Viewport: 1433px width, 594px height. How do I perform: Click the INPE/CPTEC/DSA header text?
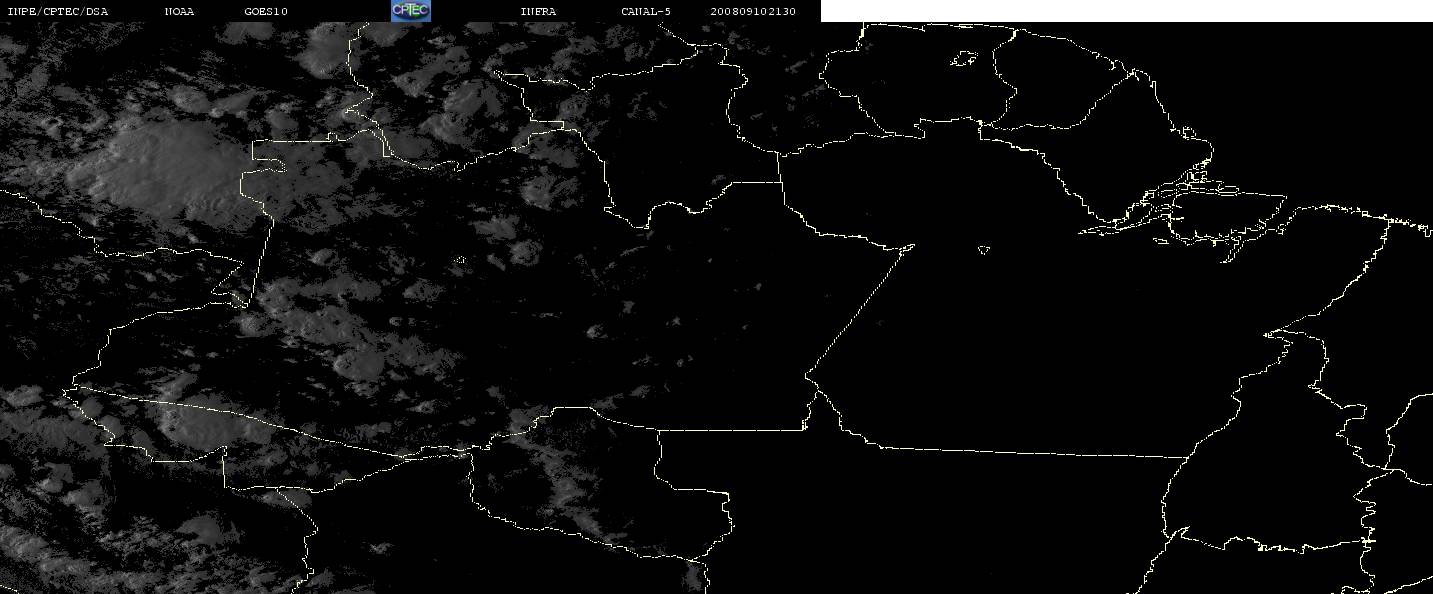click(x=57, y=11)
